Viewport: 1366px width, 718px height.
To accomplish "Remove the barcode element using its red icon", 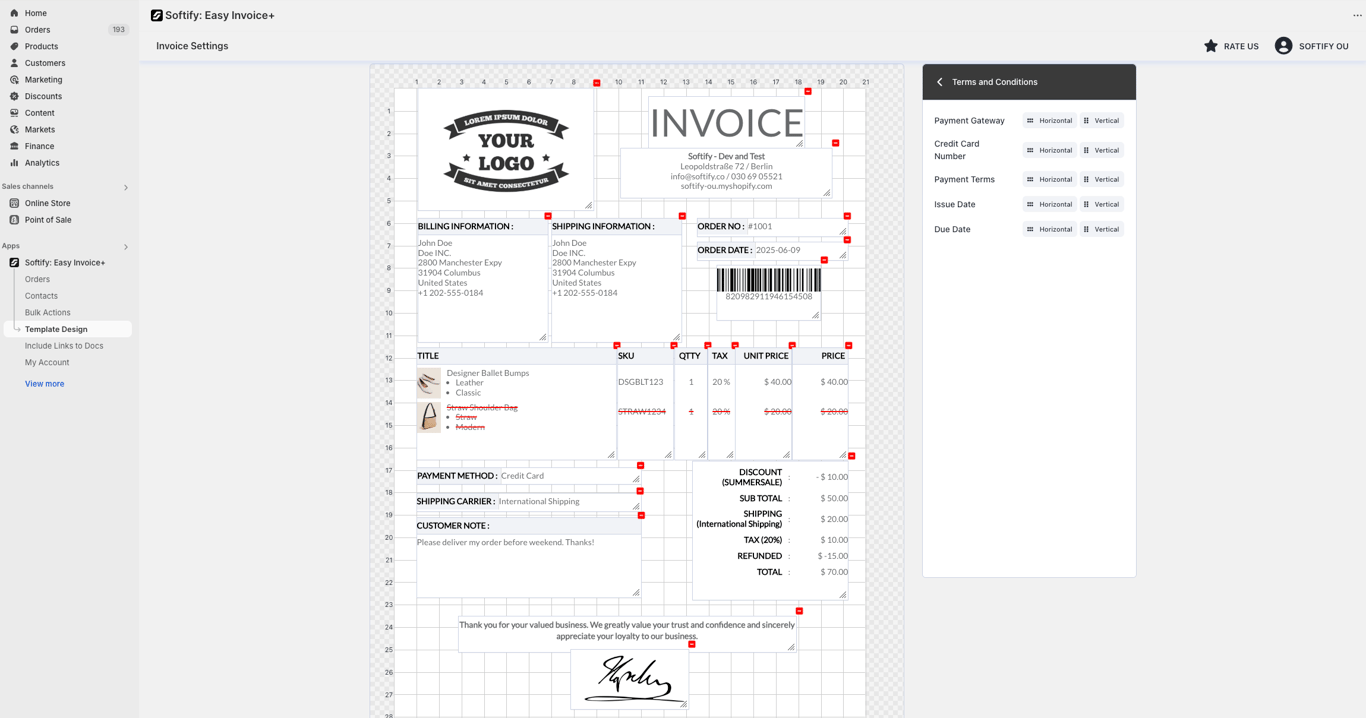I will tap(824, 260).
